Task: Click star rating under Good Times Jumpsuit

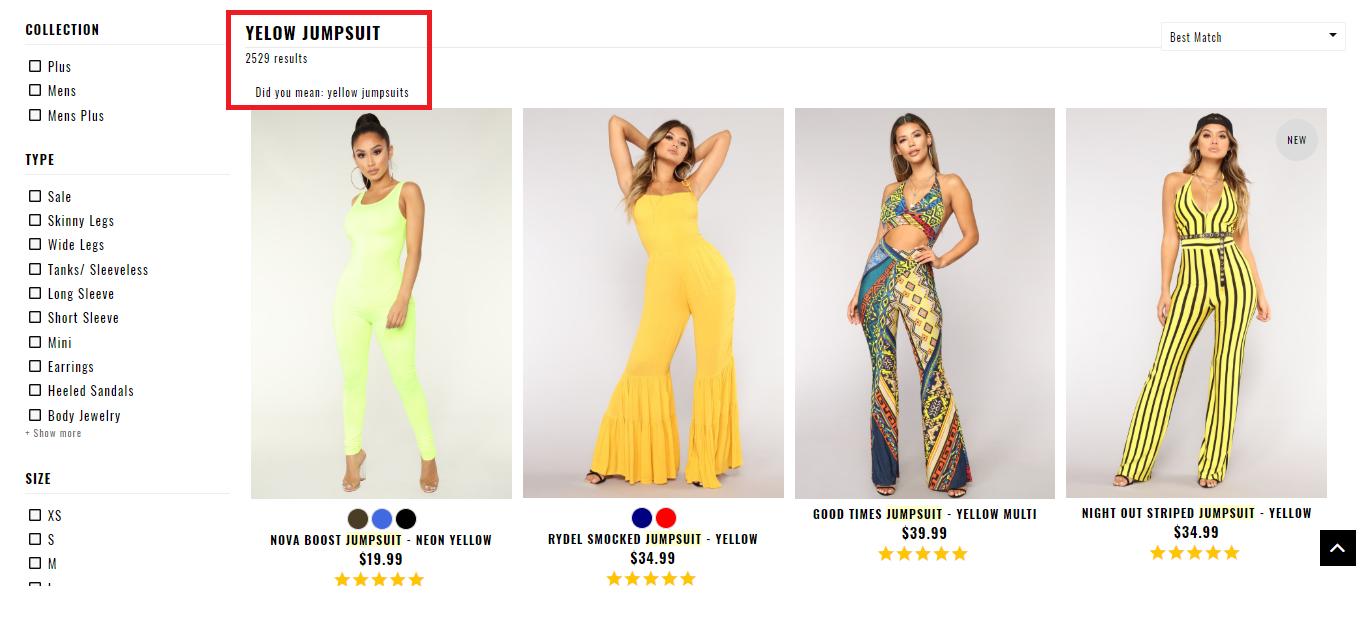Action: coord(923,553)
